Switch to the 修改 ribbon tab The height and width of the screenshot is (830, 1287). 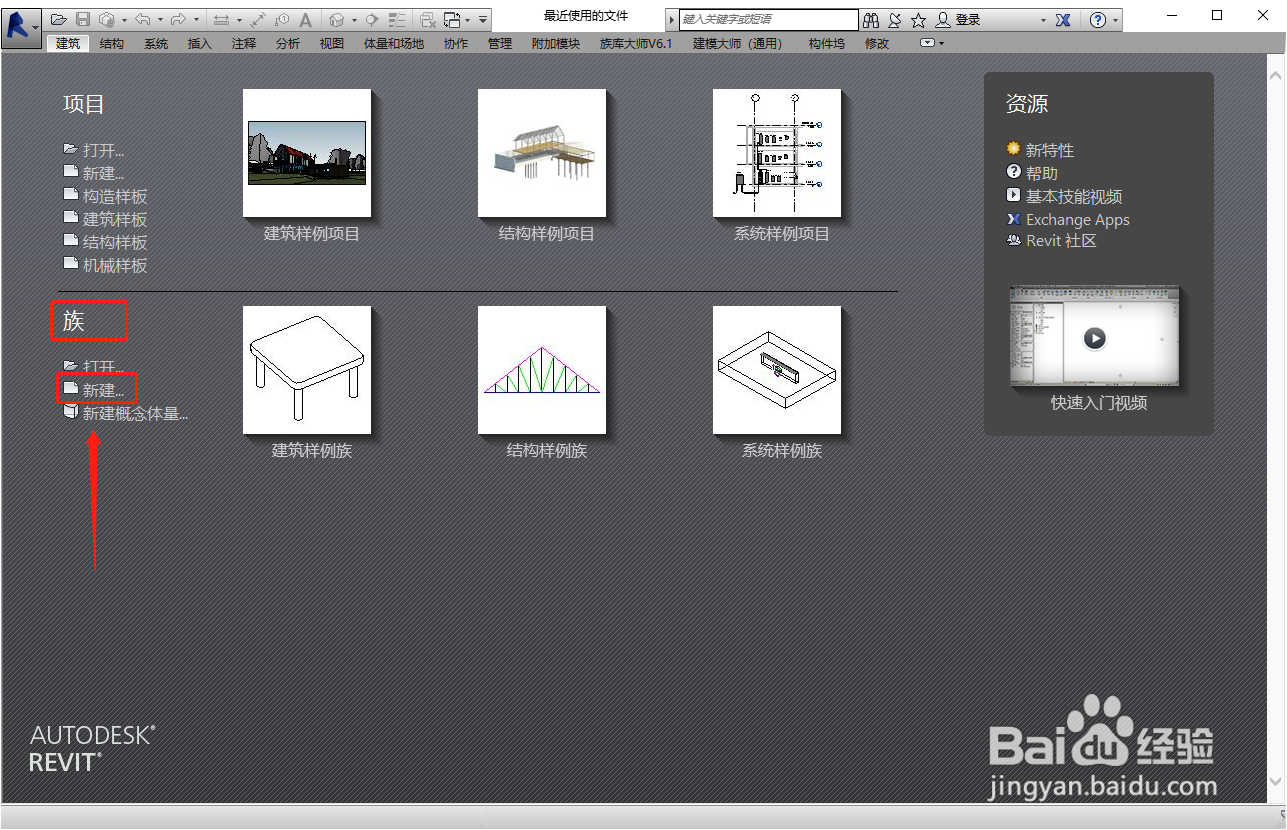(x=877, y=43)
